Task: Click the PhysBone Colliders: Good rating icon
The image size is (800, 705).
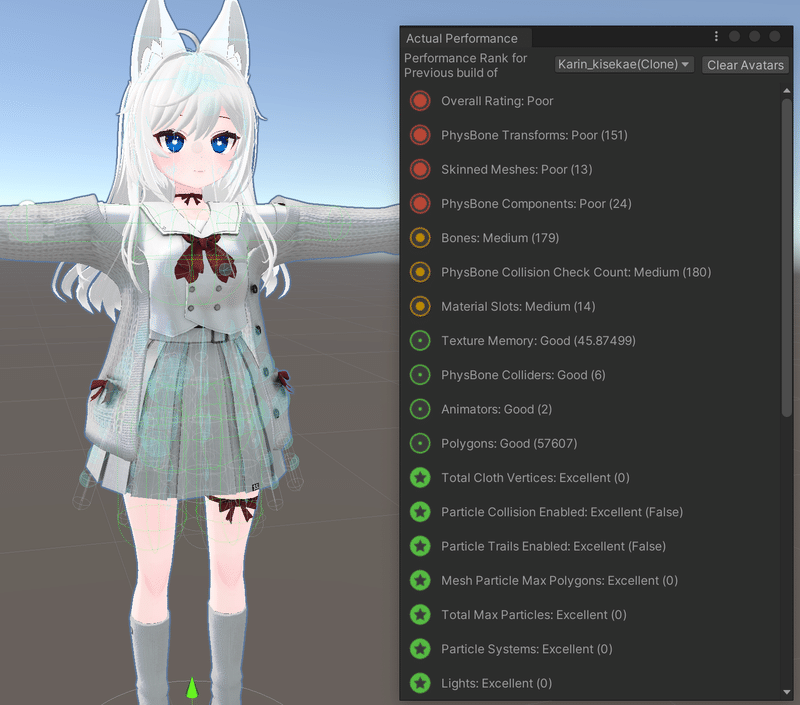Action: (421, 374)
